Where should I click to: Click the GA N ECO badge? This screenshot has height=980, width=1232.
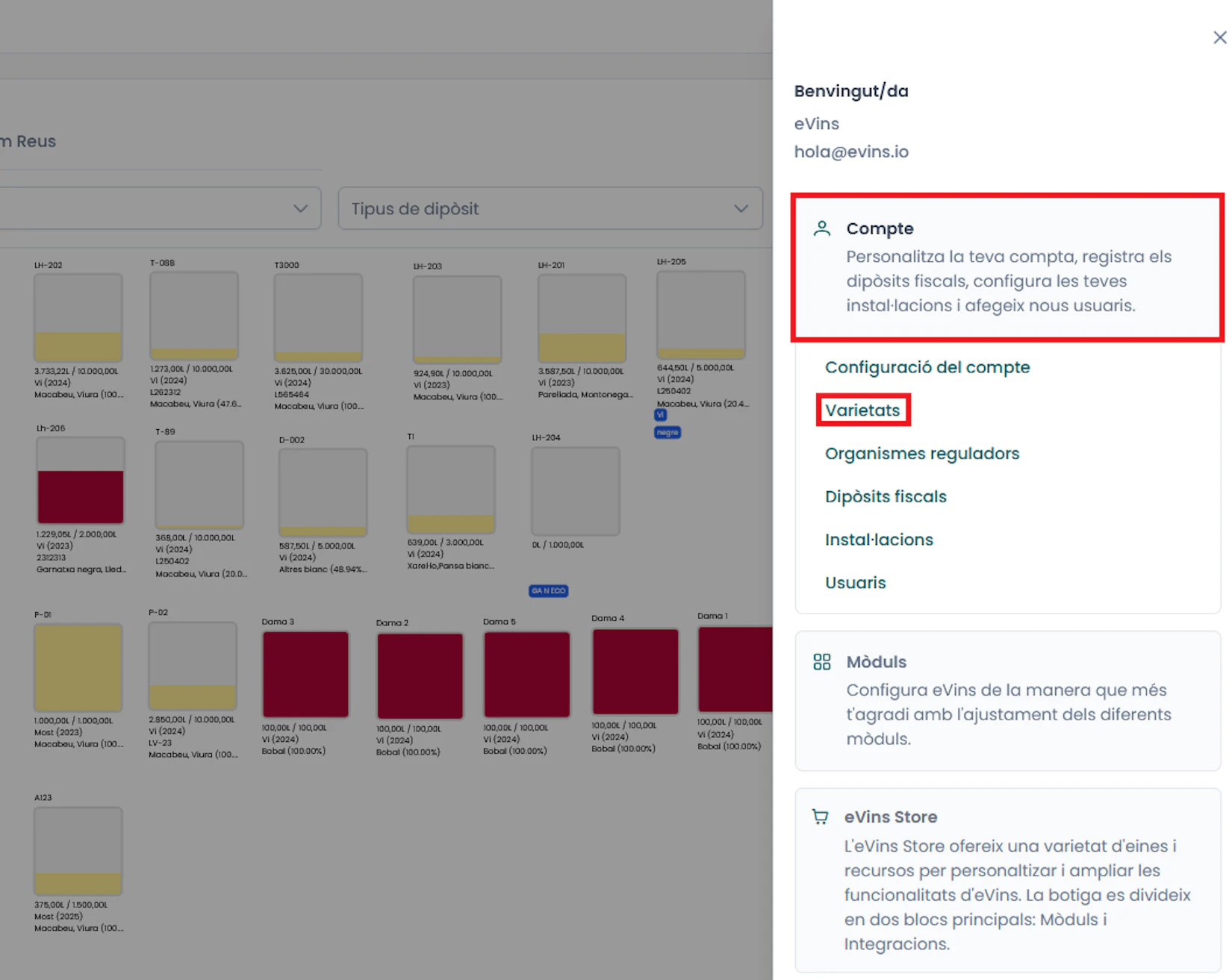548,590
